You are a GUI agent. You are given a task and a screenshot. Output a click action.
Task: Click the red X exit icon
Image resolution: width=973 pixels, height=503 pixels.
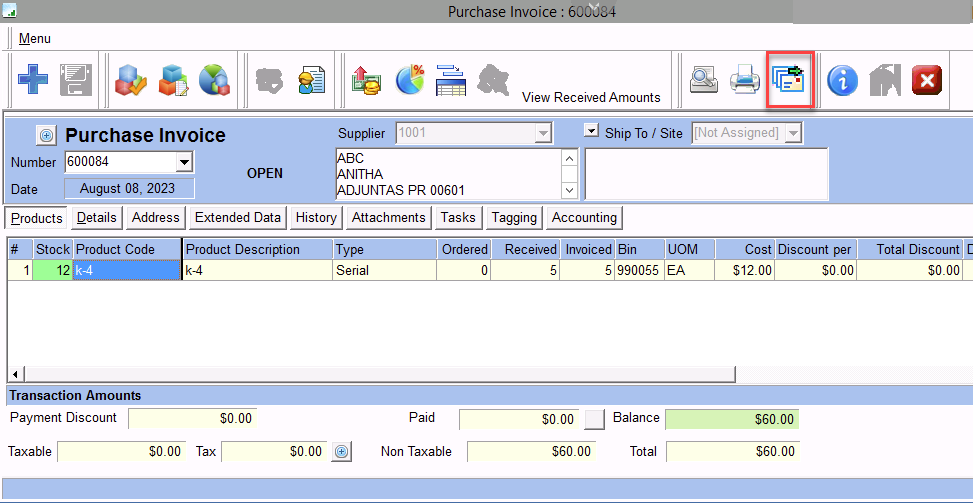tap(927, 79)
